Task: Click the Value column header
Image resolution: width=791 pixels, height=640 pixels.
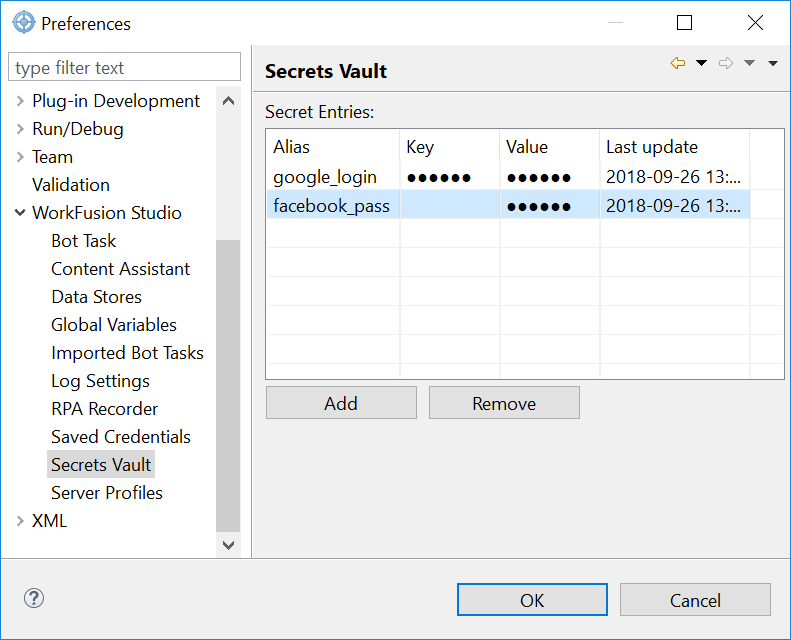Action: click(550, 147)
